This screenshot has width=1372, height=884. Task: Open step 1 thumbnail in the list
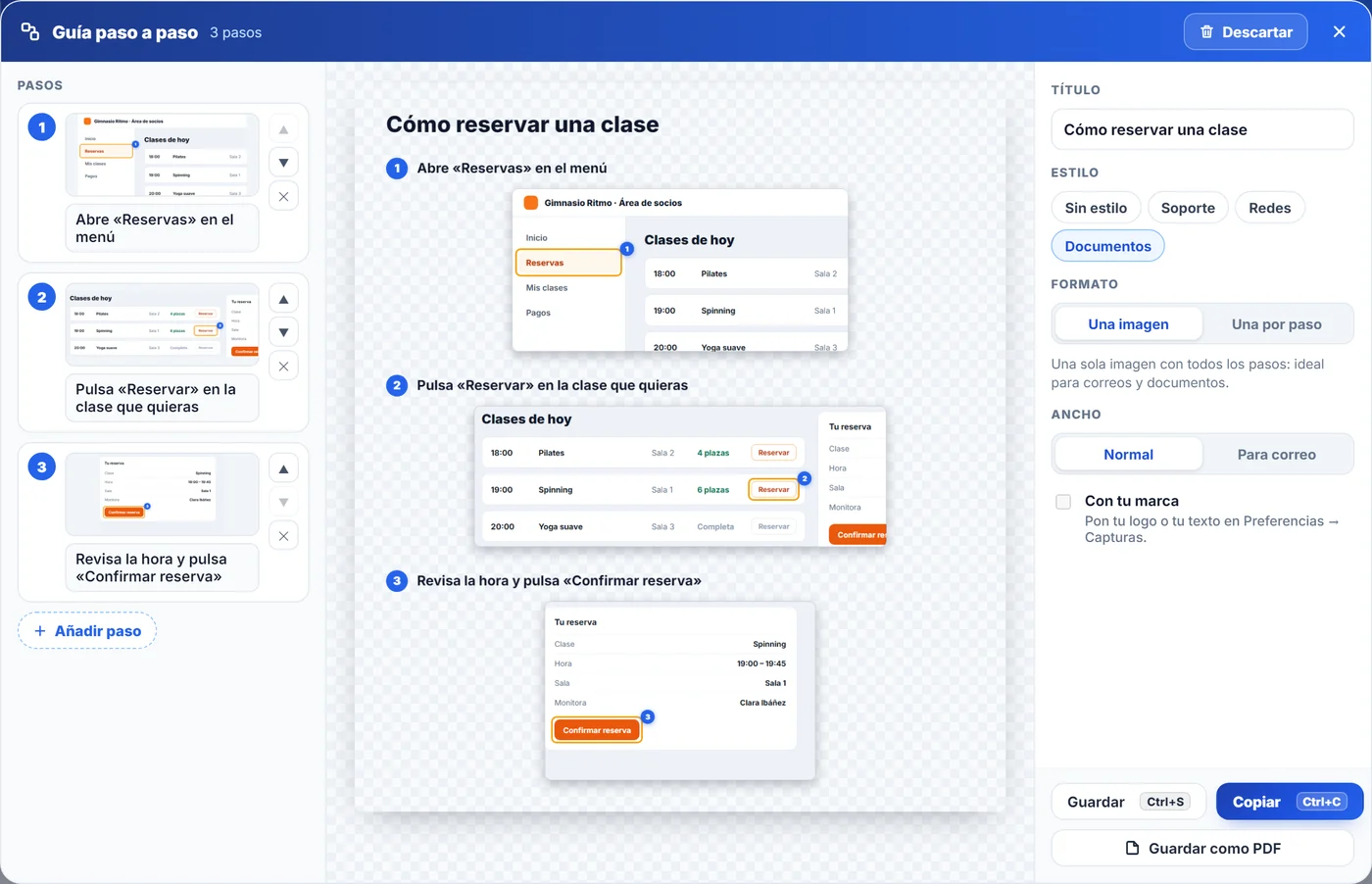(163, 155)
